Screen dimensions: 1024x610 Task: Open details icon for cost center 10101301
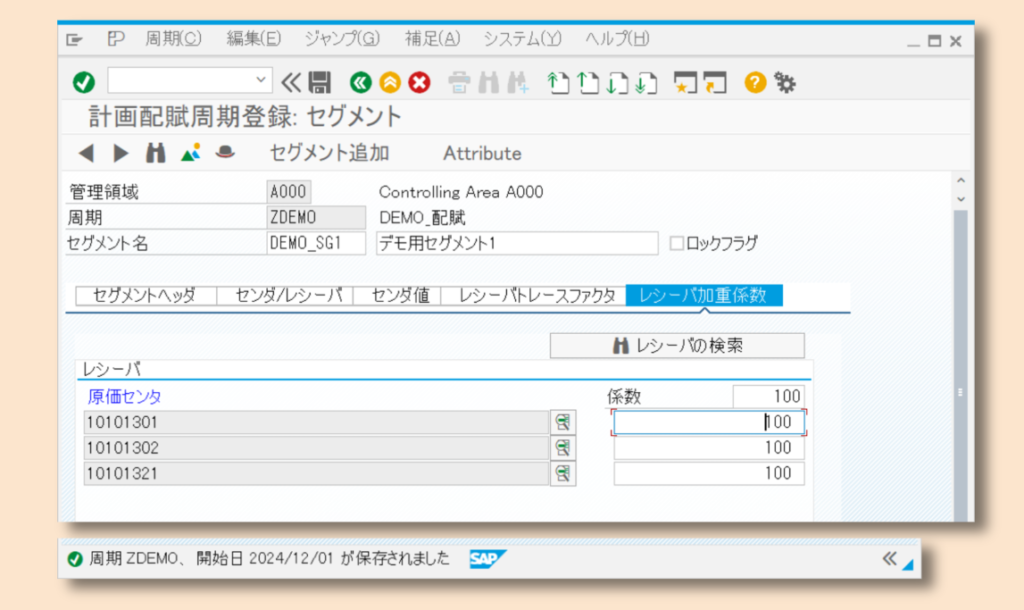point(562,423)
